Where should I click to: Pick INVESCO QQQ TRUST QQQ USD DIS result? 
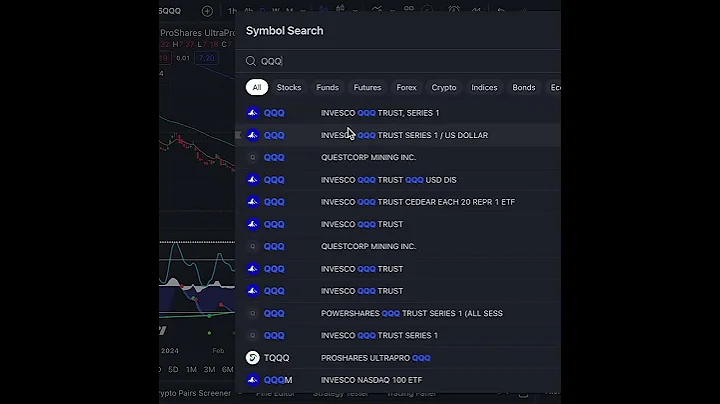(398, 180)
